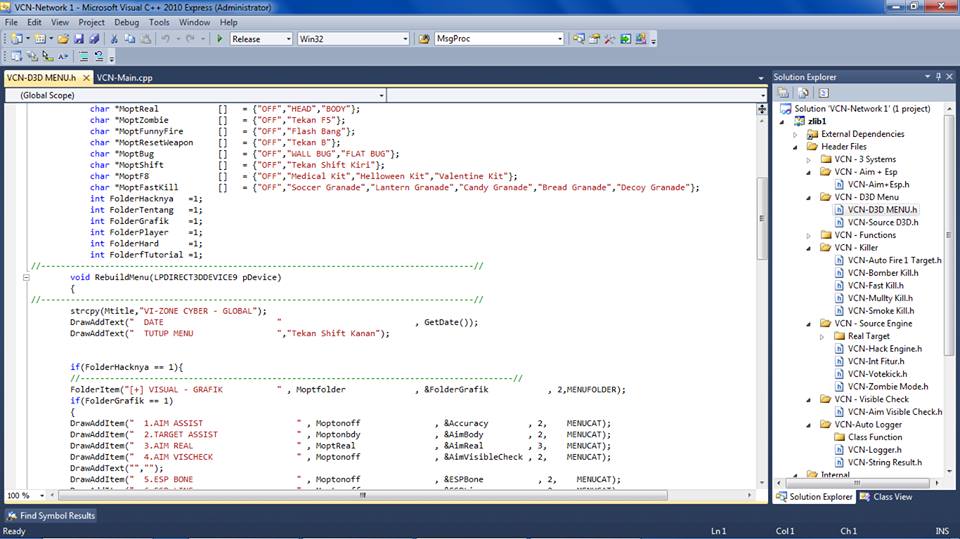Click the Solution Explorer vertical scrollbar
Screen dimensions: 960x539
[949, 235]
